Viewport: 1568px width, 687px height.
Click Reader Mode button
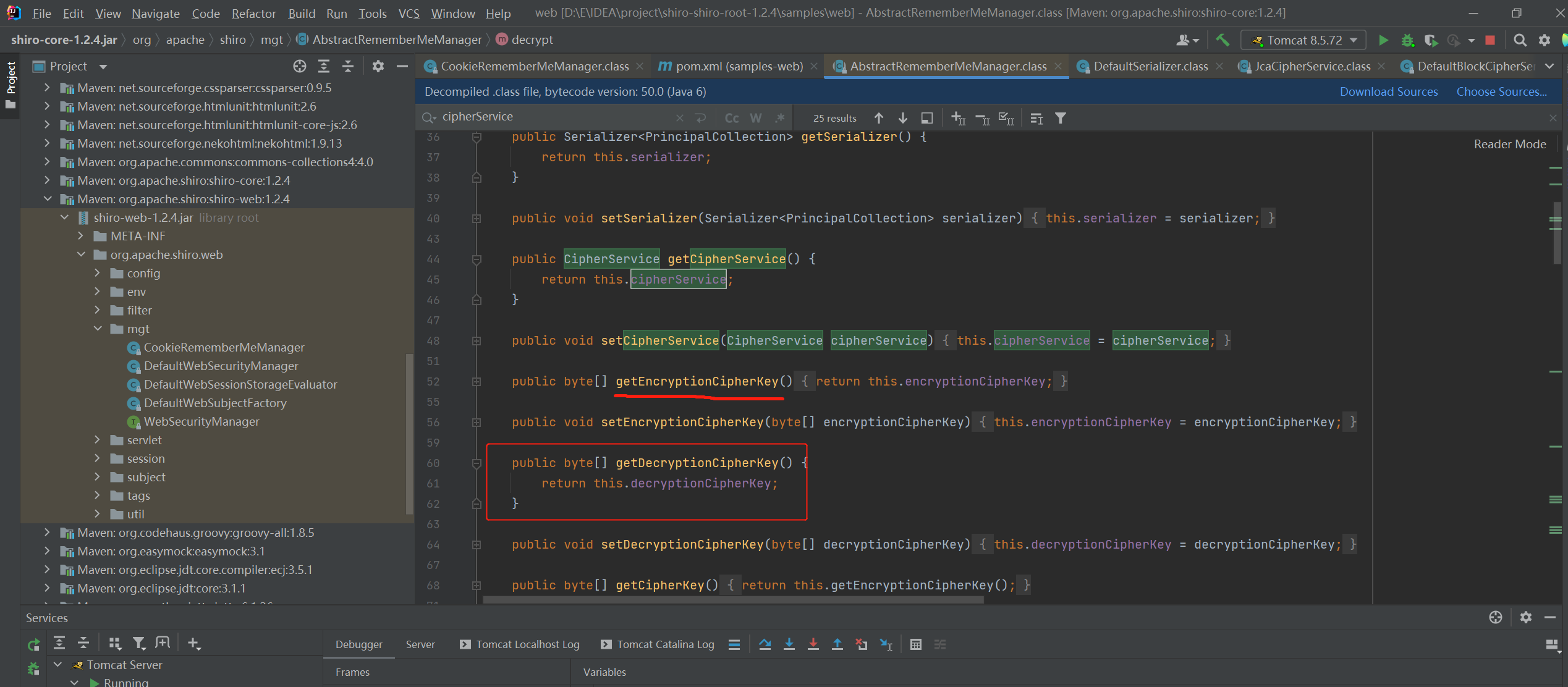(1509, 144)
